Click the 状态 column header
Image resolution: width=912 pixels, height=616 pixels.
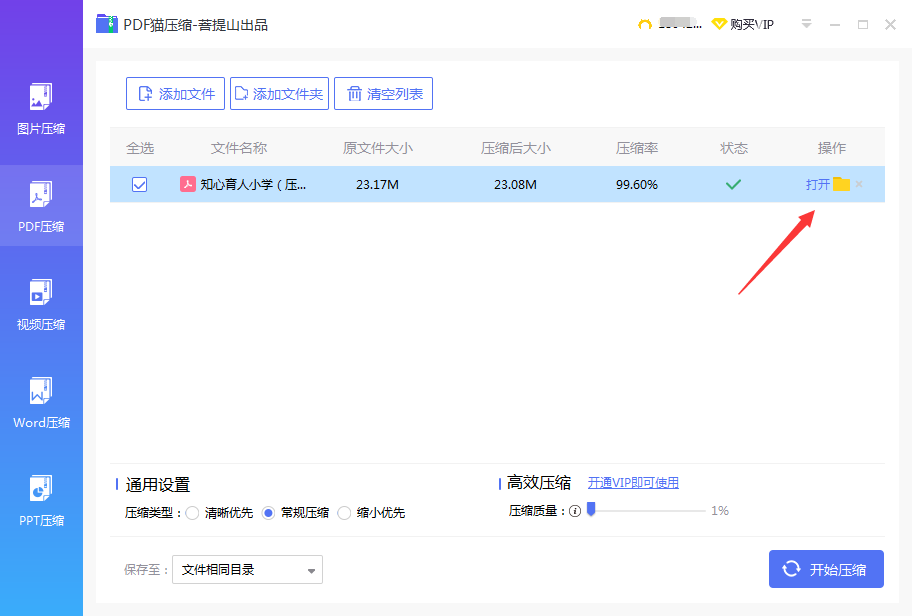733,148
